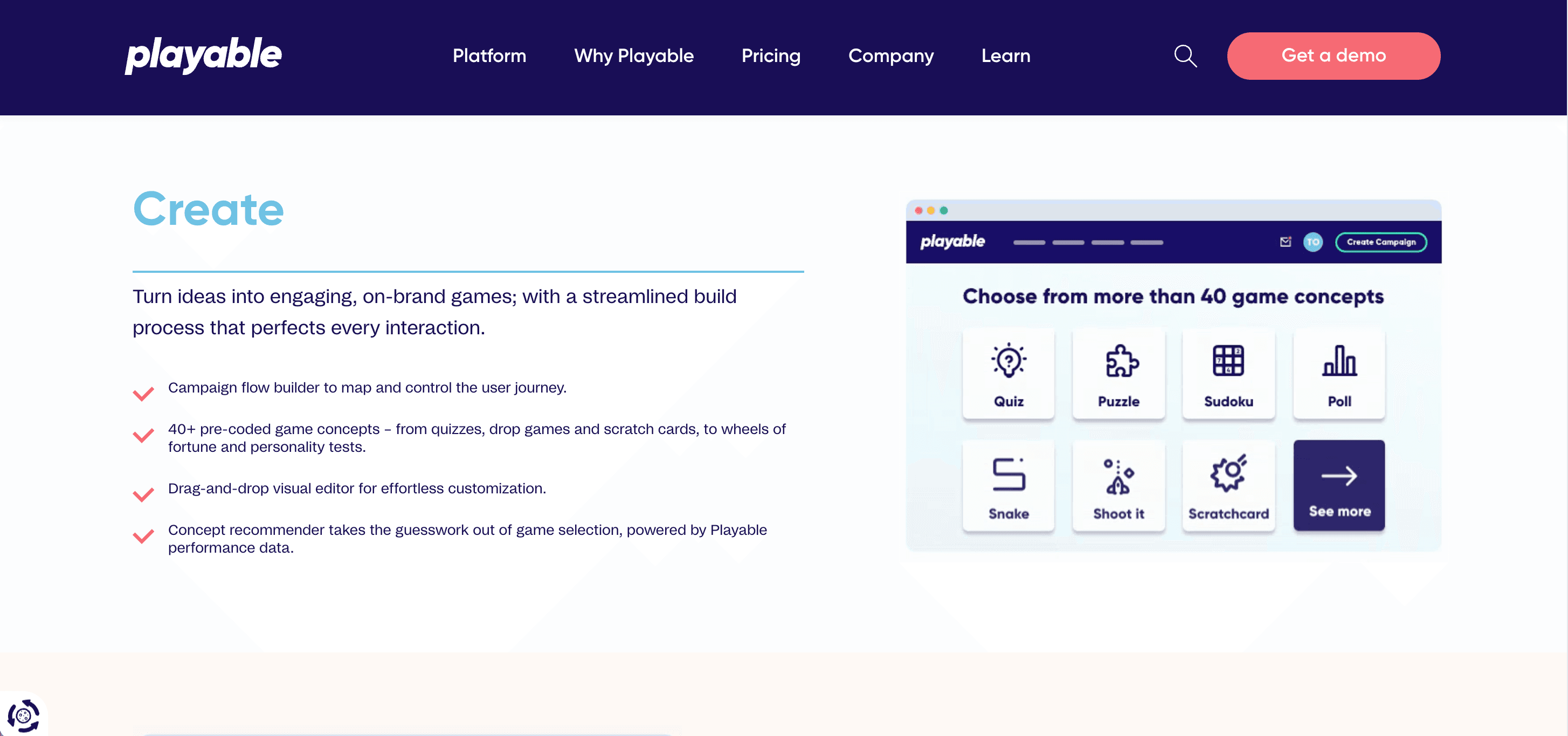Open the search magnifier icon
The width and height of the screenshot is (1568, 736).
tap(1185, 56)
